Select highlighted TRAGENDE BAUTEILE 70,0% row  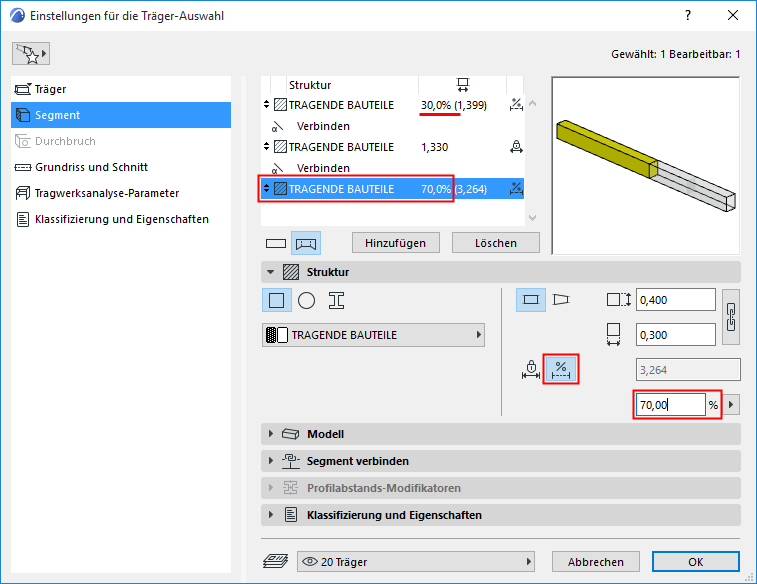click(392, 189)
